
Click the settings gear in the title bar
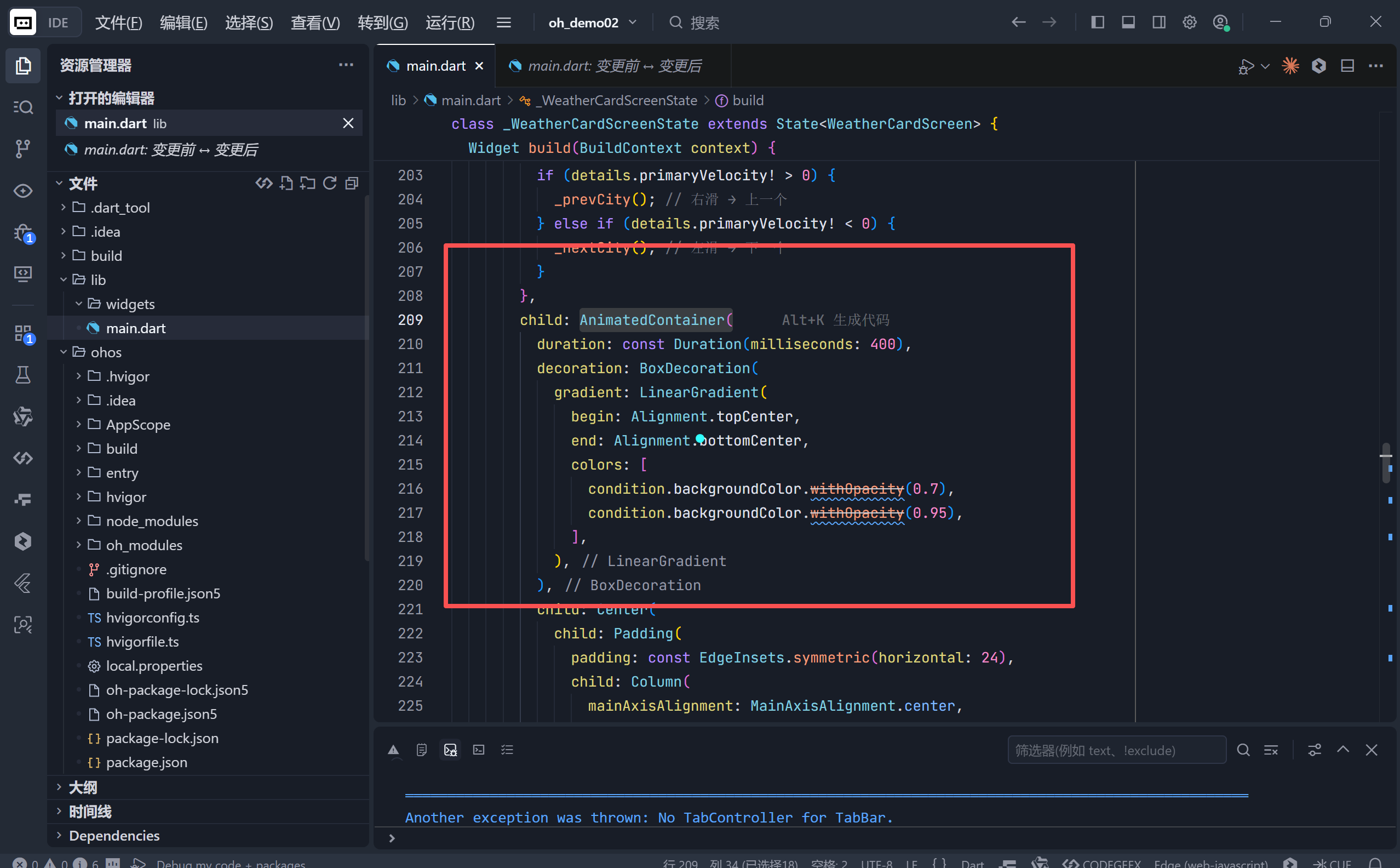coord(1190,22)
